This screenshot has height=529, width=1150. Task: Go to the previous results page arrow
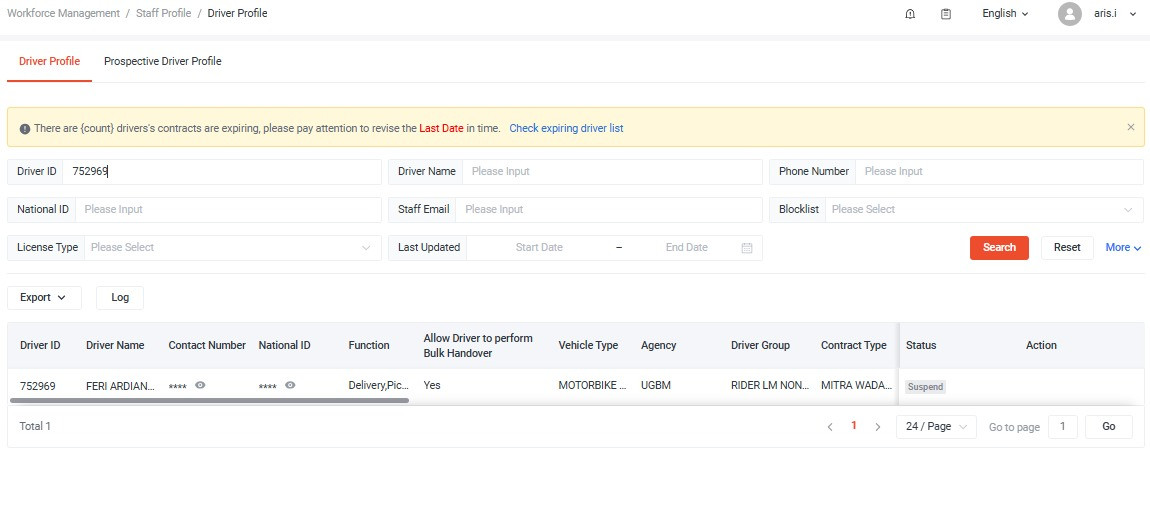tap(830, 427)
